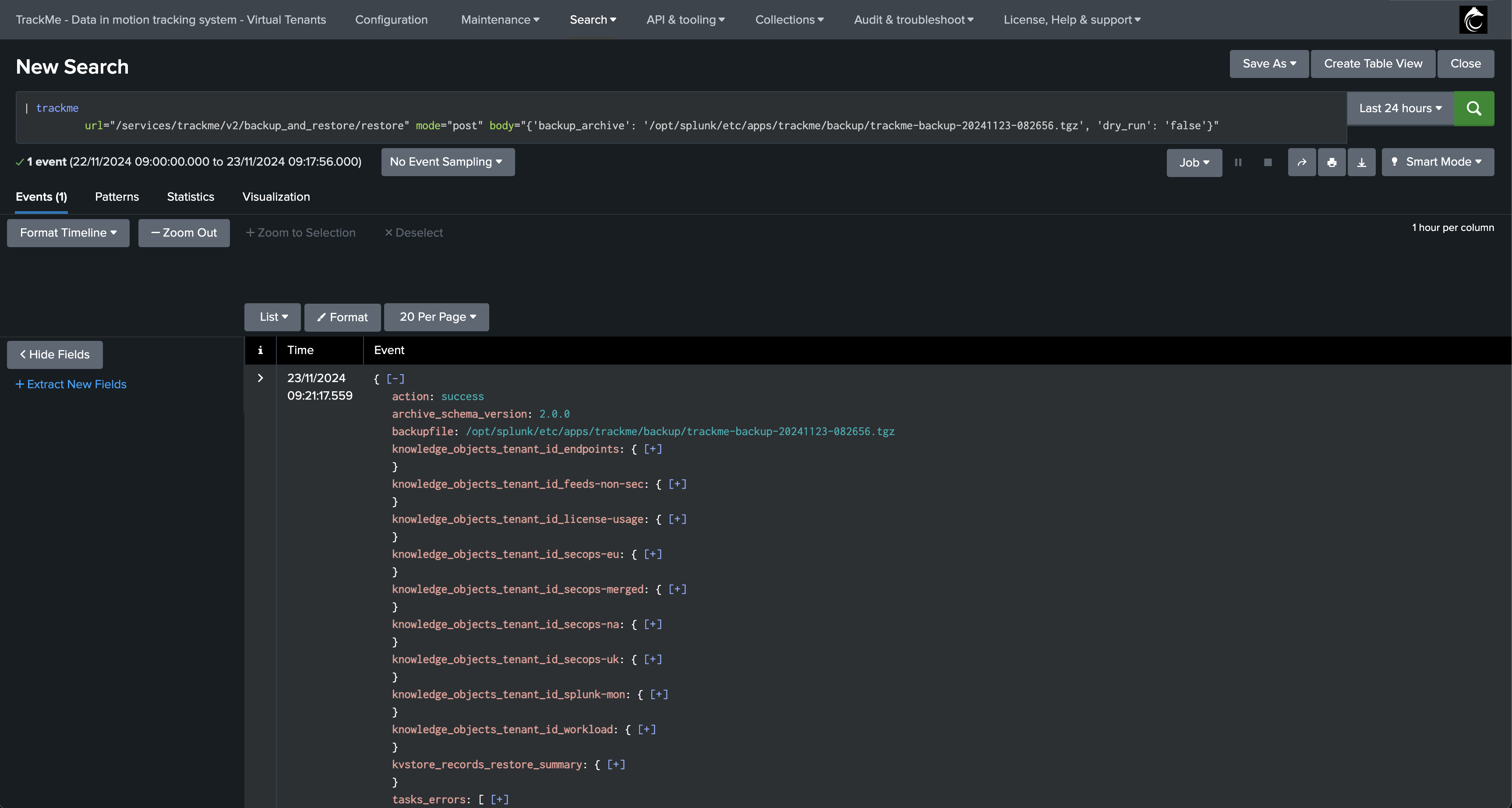This screenshot has height=808, width=1512.
Task: Run search with green magnifier button
Action: pos(1473,108)
